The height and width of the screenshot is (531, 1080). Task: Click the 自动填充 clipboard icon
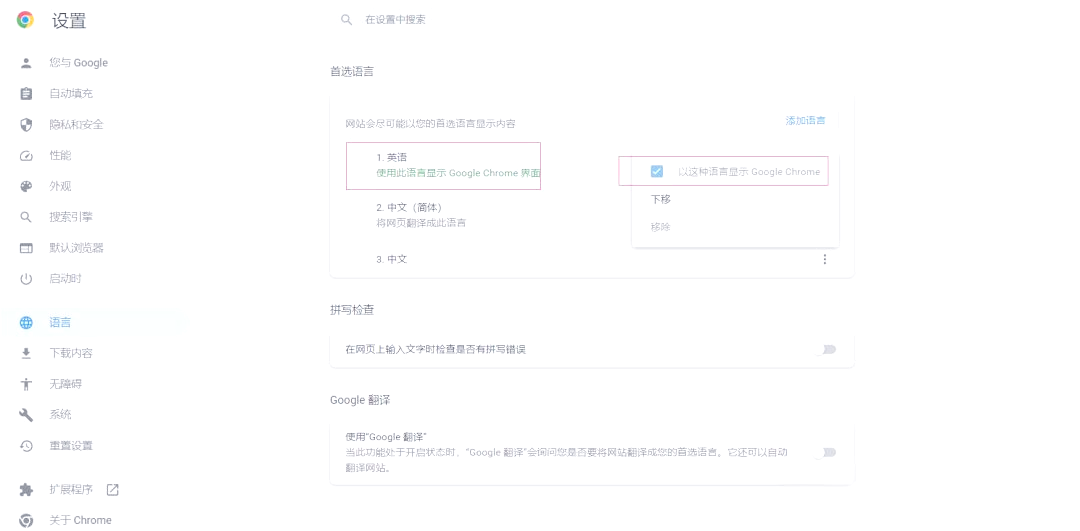click(x=27, y=94)
